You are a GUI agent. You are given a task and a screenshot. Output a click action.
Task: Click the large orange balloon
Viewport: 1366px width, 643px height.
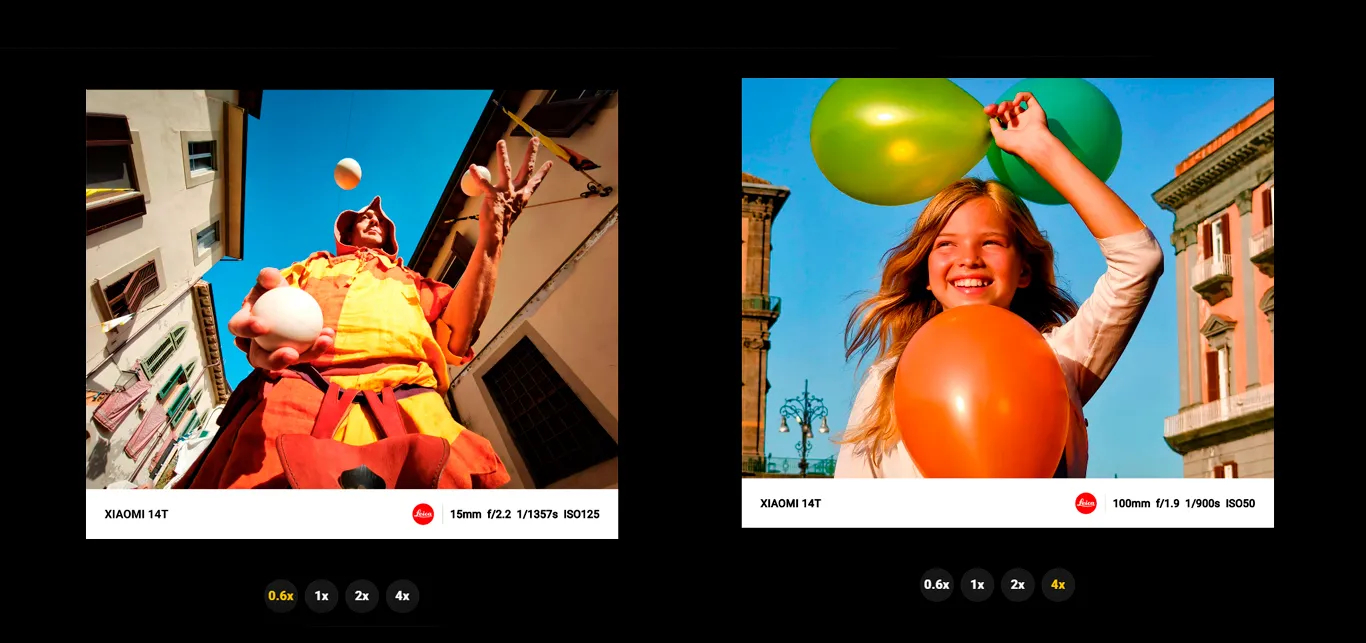[980, 392]
